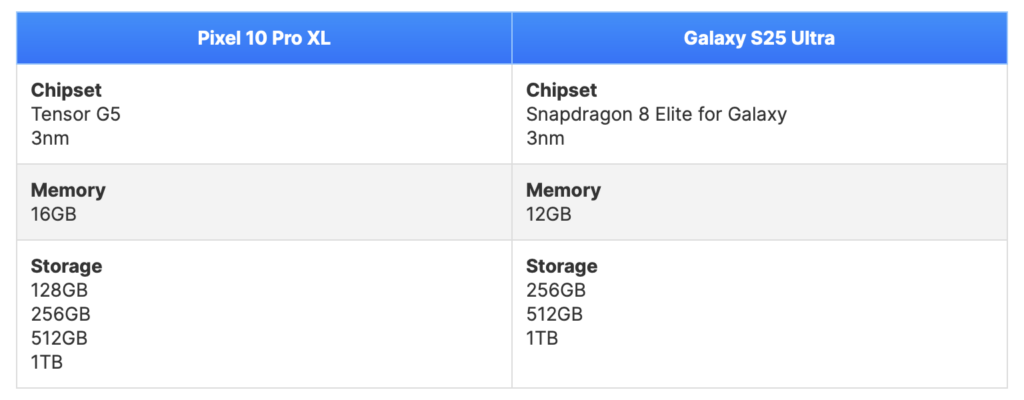Click the Pixel Storage label

coord(67,266)
